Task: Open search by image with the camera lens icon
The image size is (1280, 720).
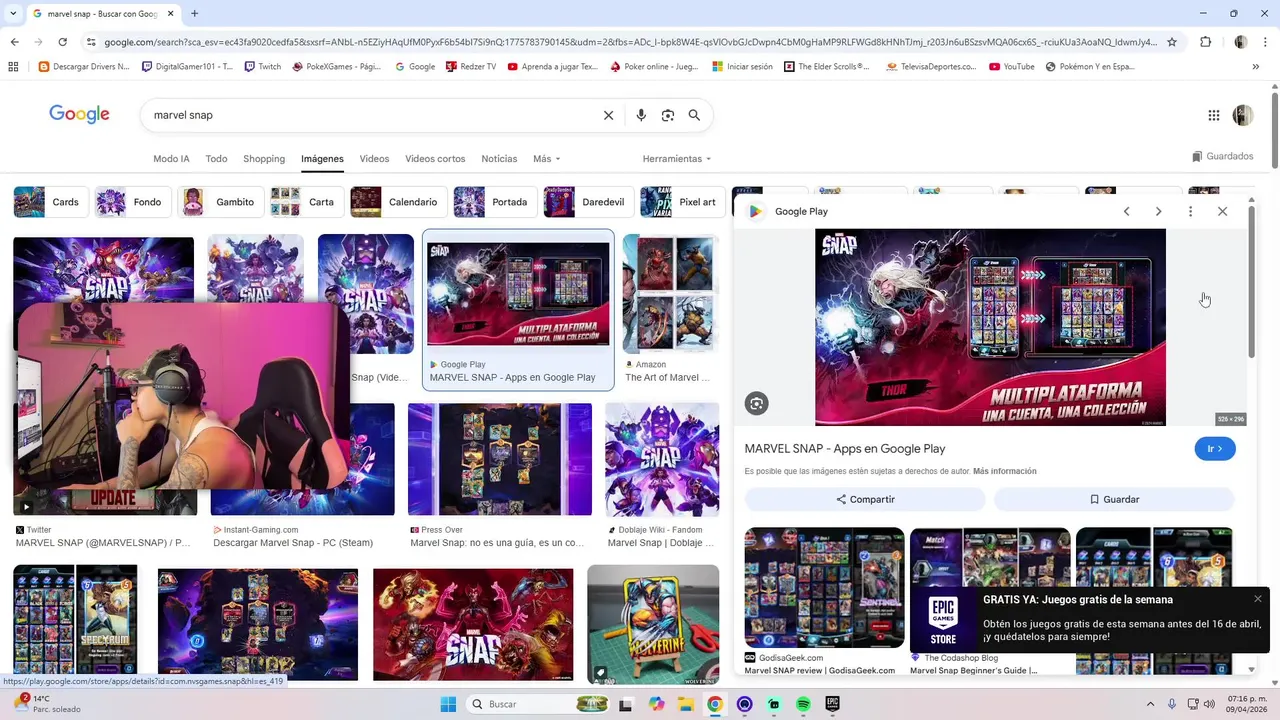Action: point(668,115)
